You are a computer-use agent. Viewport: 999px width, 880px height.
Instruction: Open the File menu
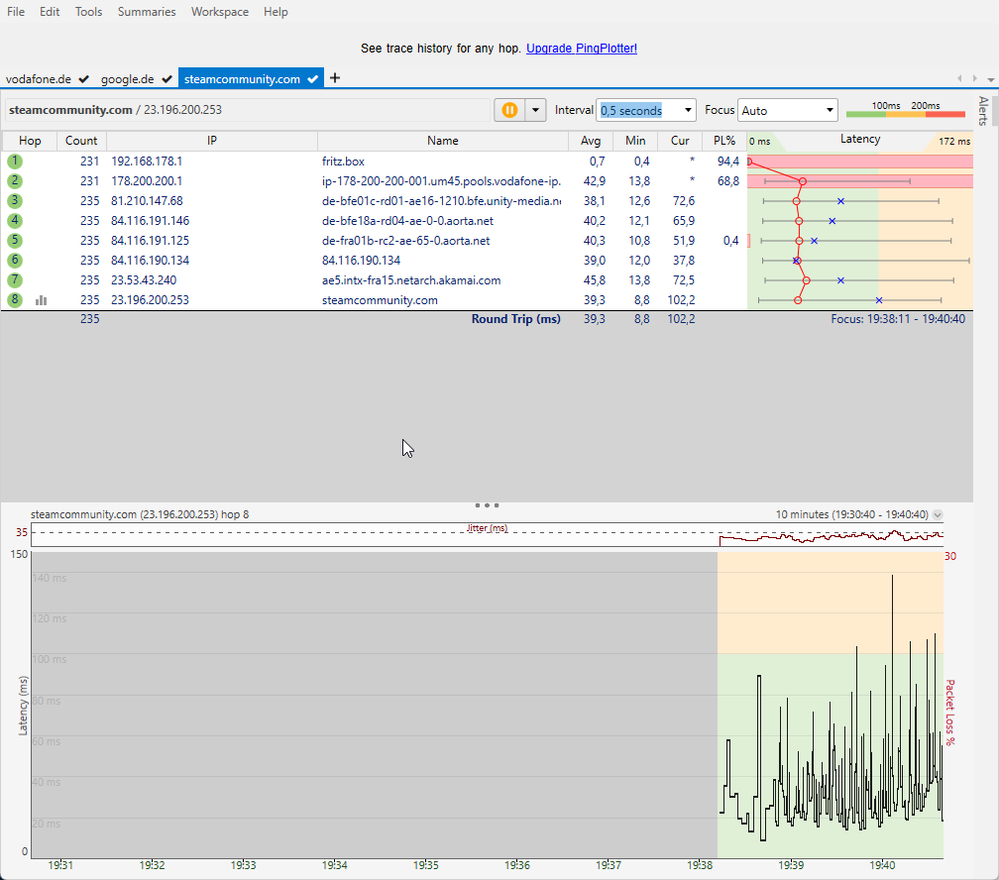click(x=16, y=11)
